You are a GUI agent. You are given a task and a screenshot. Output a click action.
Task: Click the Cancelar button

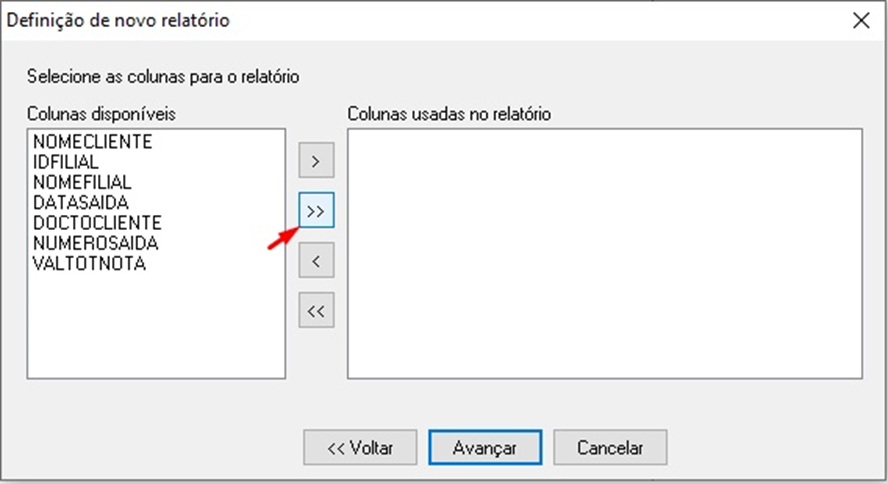[x=610, y=447]
